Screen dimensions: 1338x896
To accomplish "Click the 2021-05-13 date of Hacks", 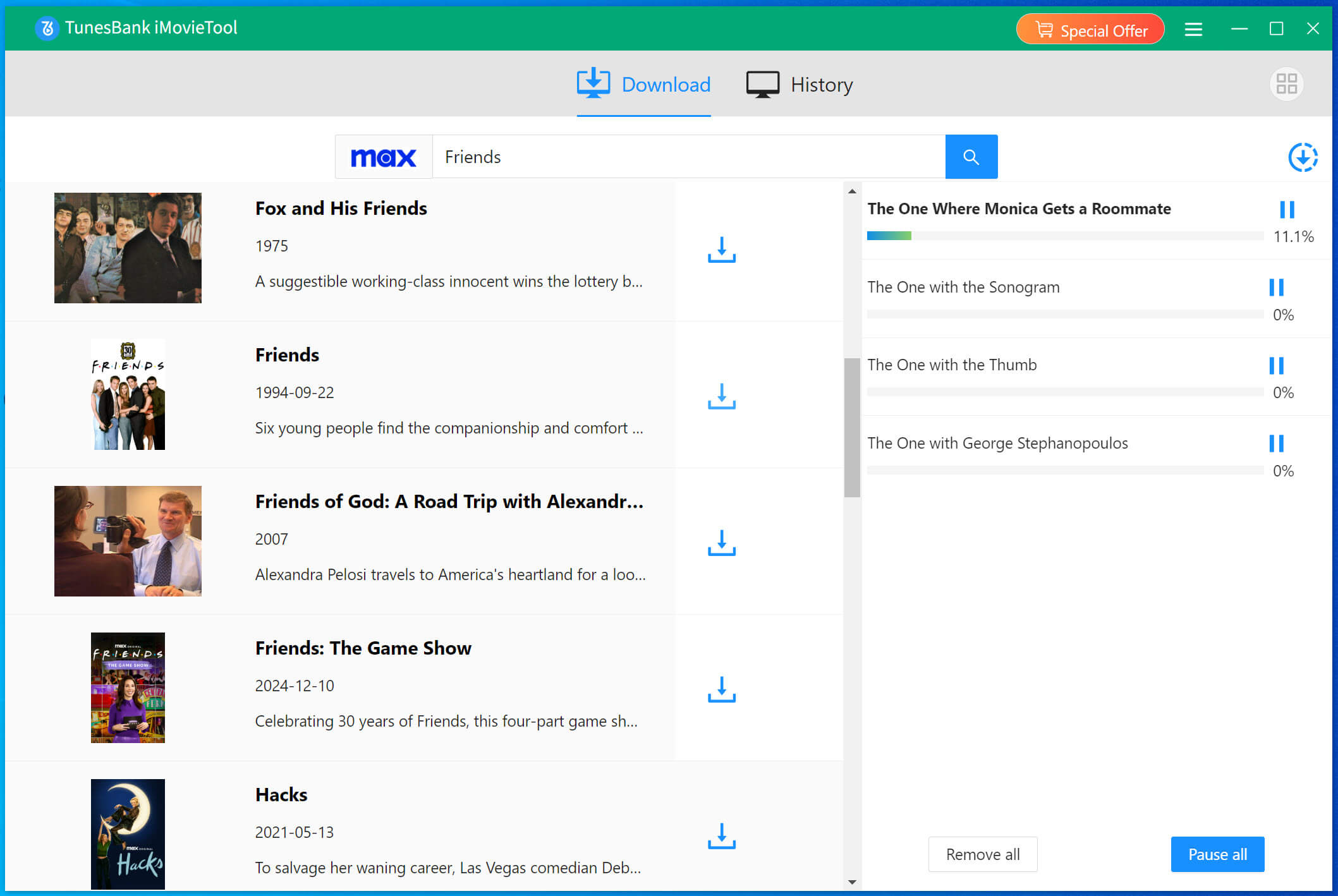I will click(x=295, y=832).
